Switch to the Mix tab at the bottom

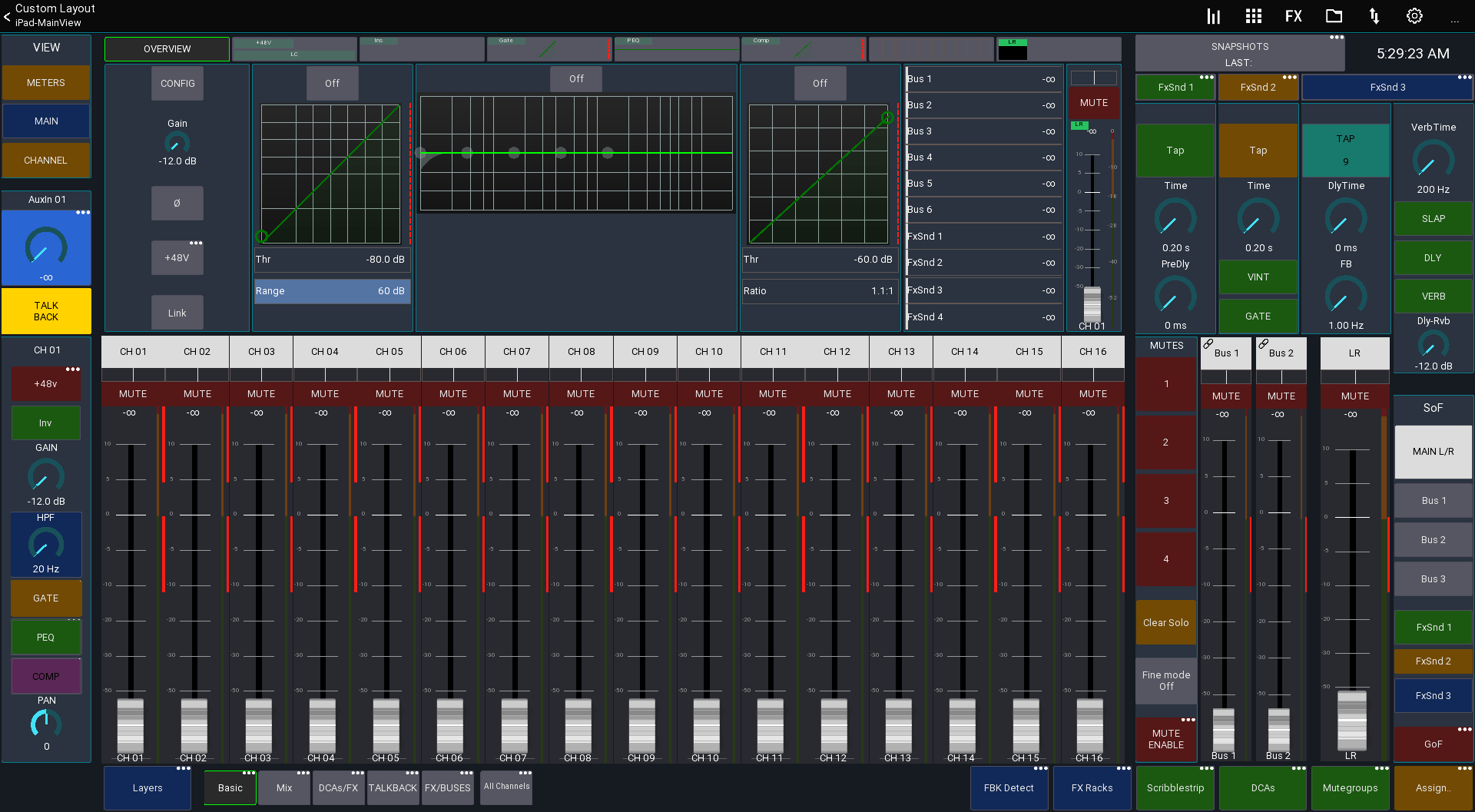click(x=283, y=787)
